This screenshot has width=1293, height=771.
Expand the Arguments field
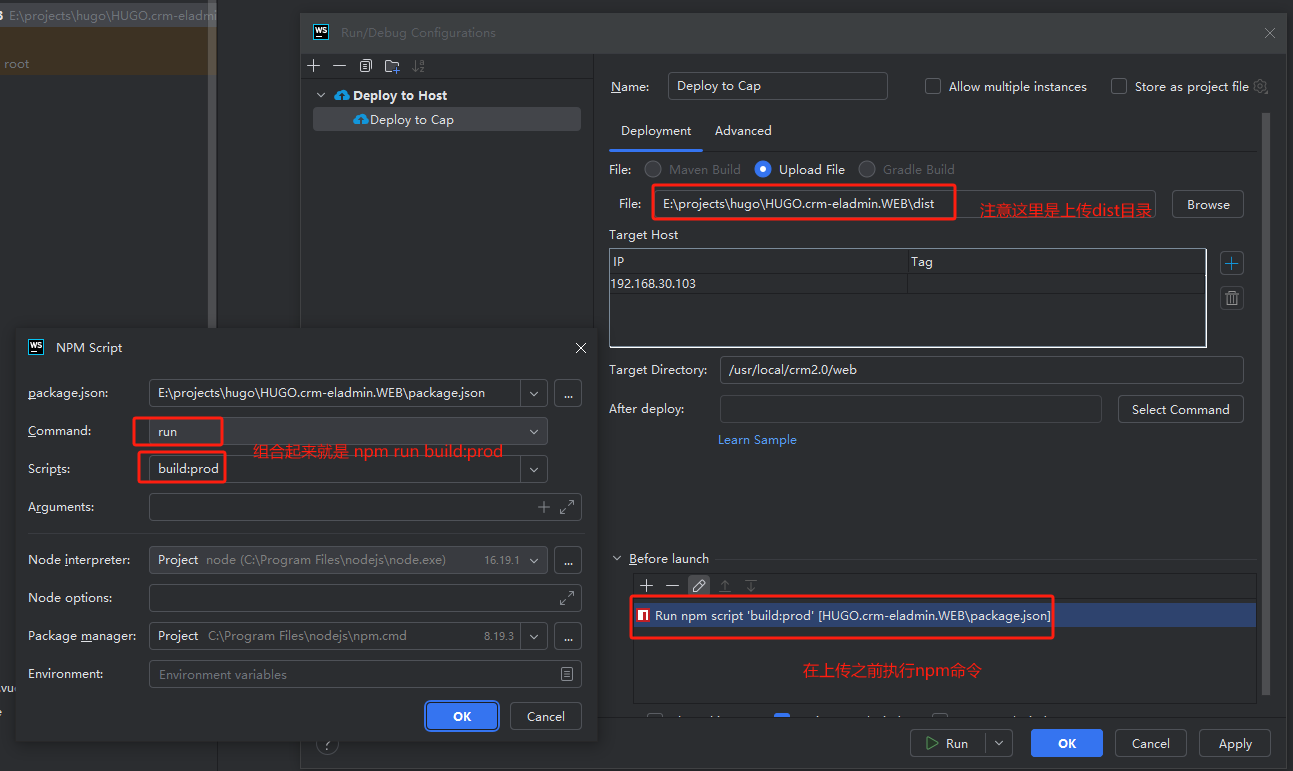tap(567, 507)
